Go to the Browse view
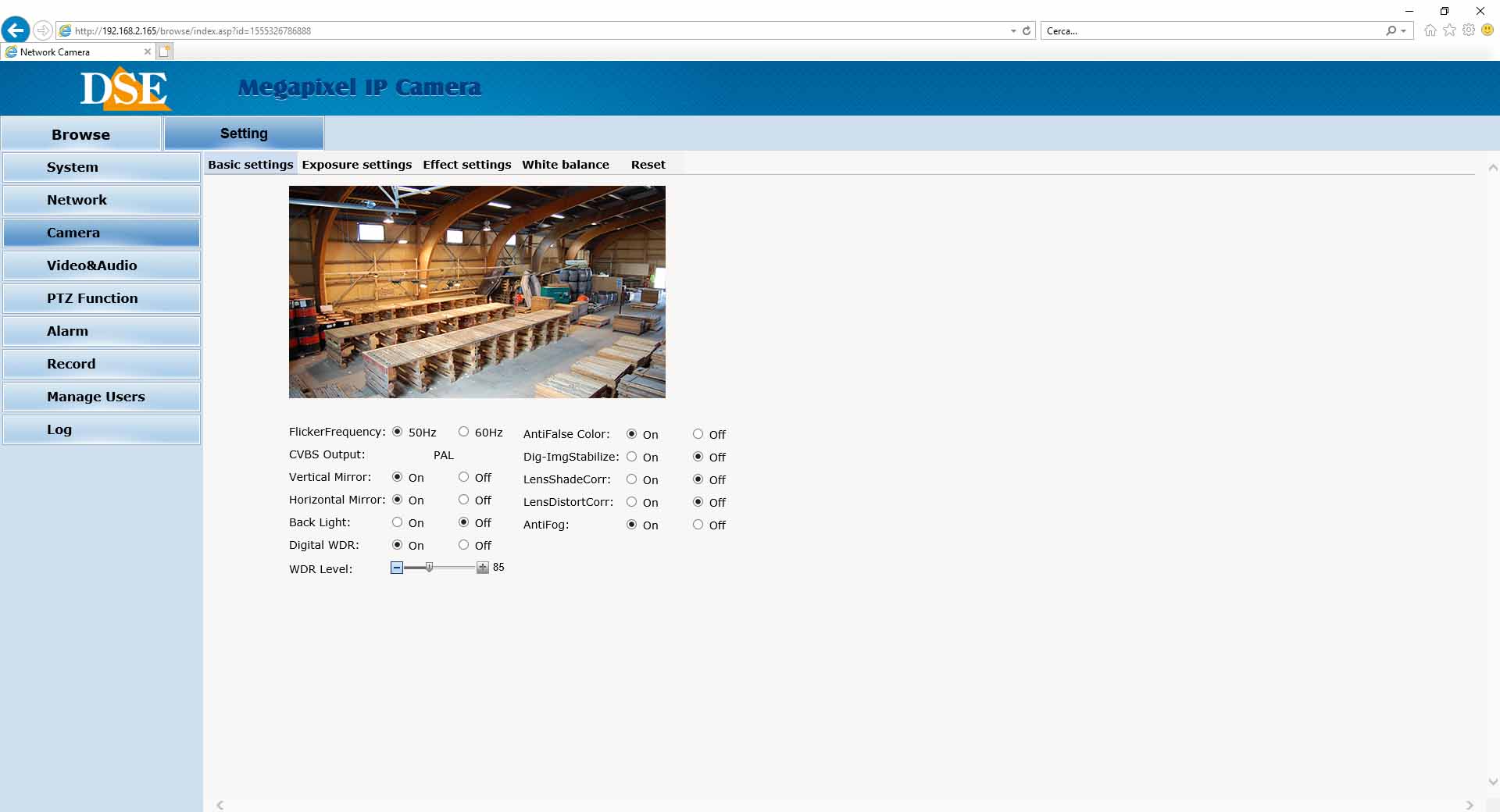 pyautogui.click(x=80, y=134)
